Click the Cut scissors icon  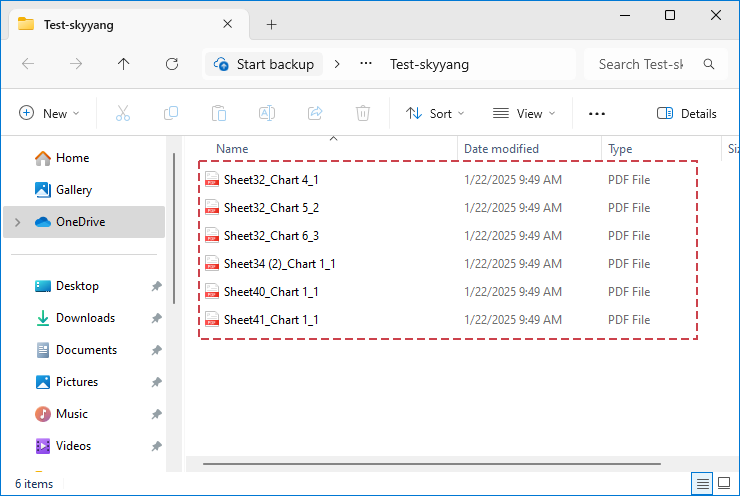123,113
